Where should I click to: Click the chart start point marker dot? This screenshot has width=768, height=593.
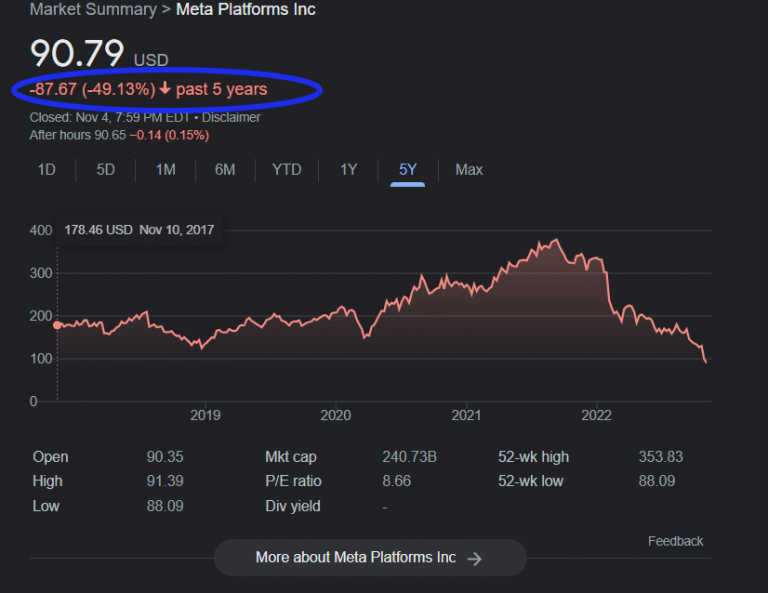point(57,325)
